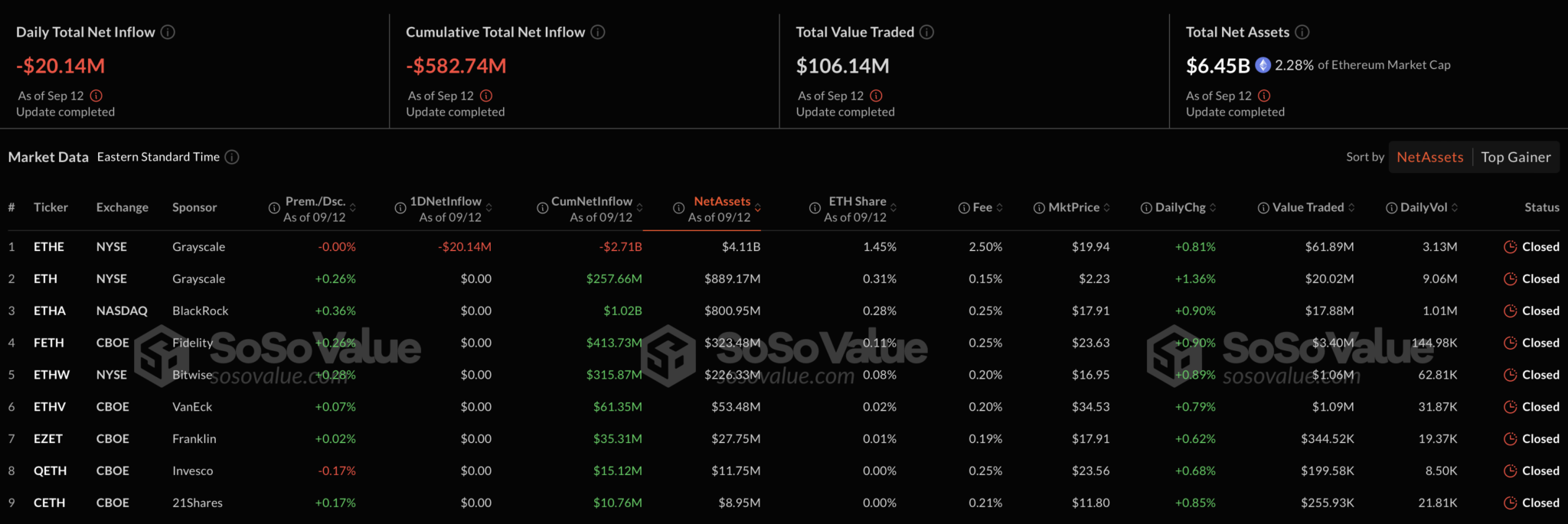Sort table by DailyChg arrows
1568x524 pixels.
click(x=1213, y=208)
